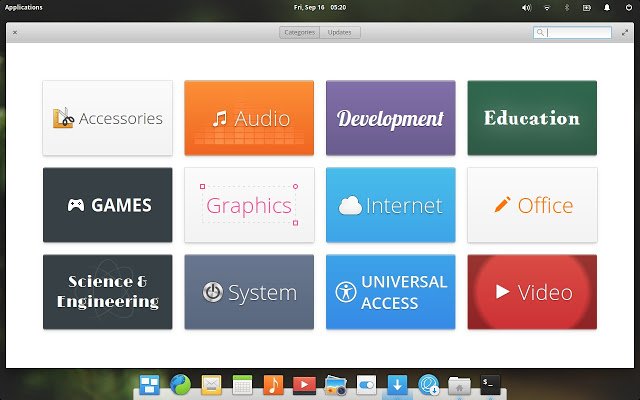Viewport: 640px width, 400px height.
Task: Open the date and time indicator
Action: pyautogui.click(x=320, y=7)
